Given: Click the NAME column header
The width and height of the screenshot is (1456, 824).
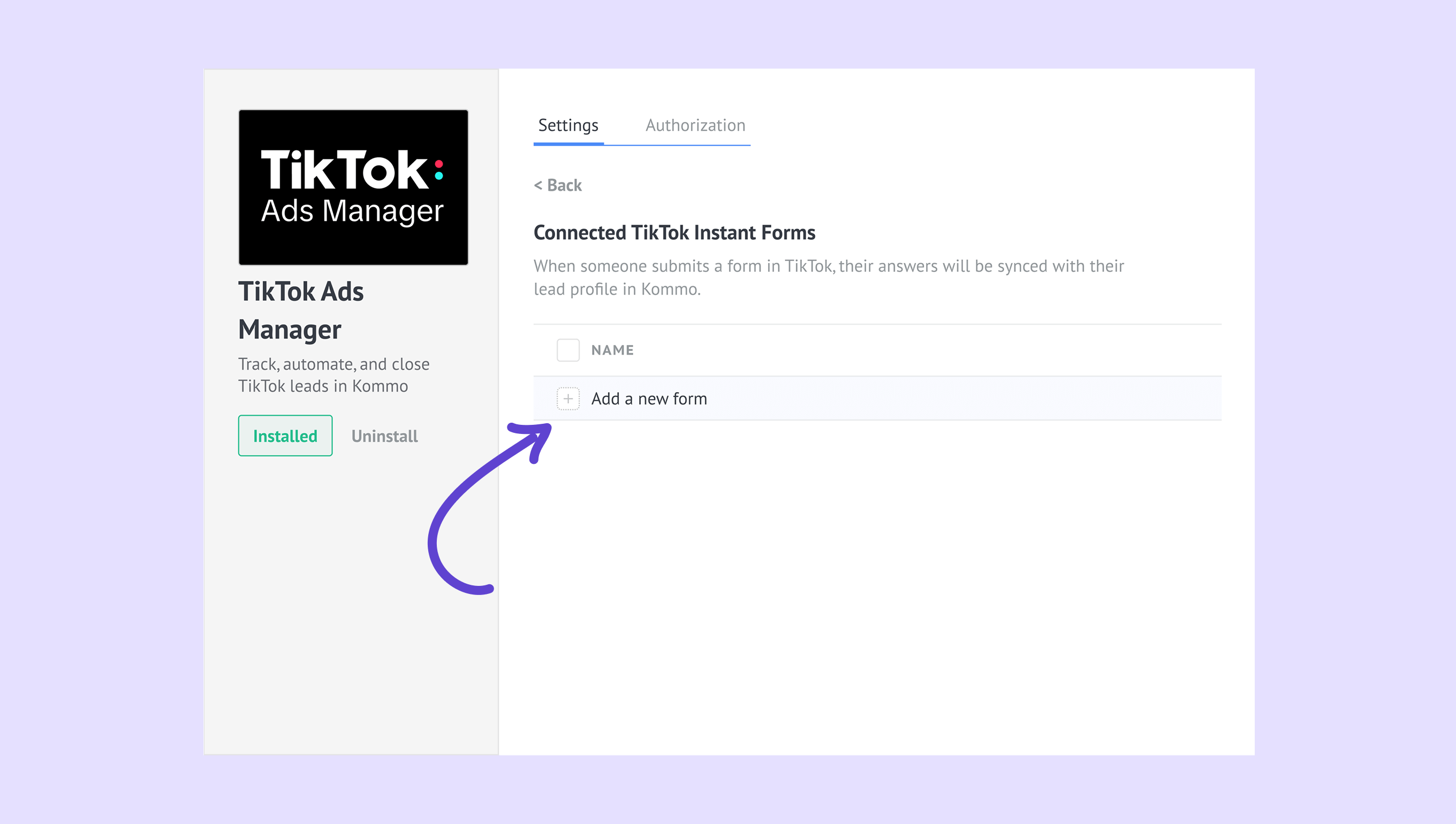Looking at the screenshot, I should (612, 350).
